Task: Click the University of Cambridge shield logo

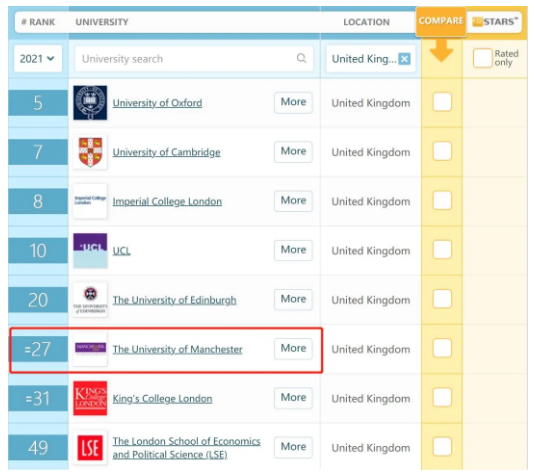Action: (90, 152)
